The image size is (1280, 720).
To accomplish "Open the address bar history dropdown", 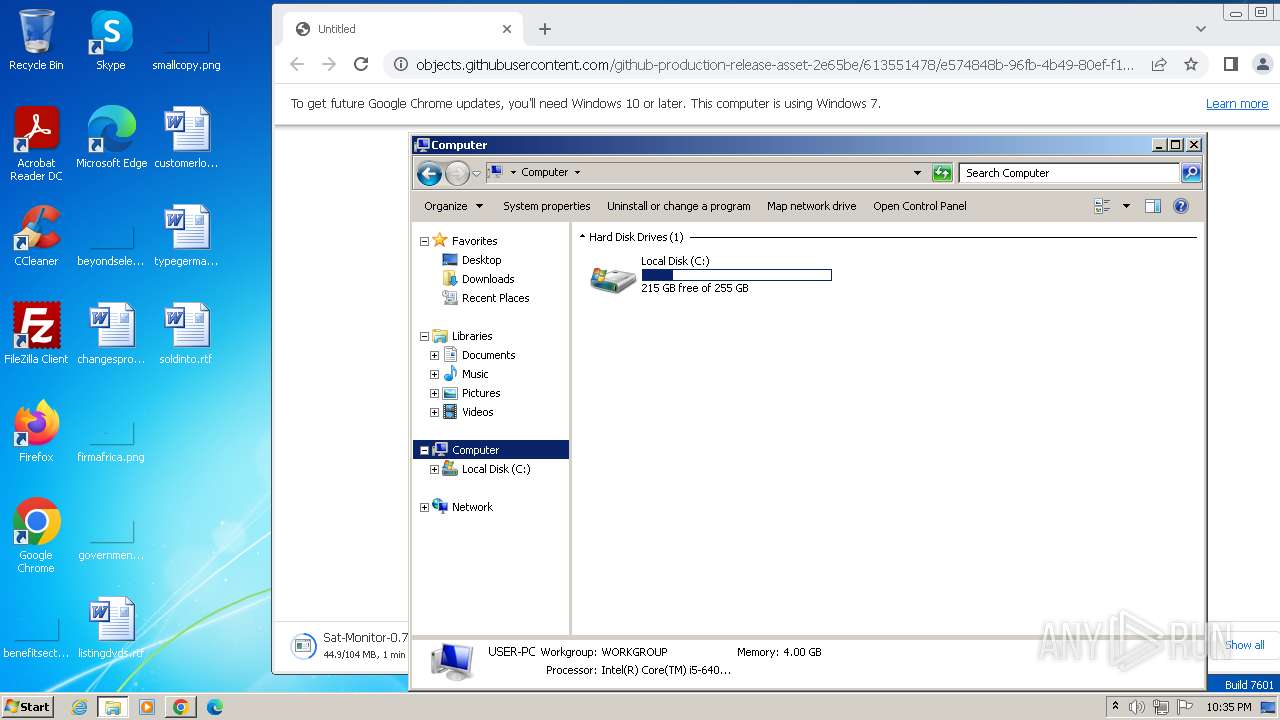I will (917, 173).
